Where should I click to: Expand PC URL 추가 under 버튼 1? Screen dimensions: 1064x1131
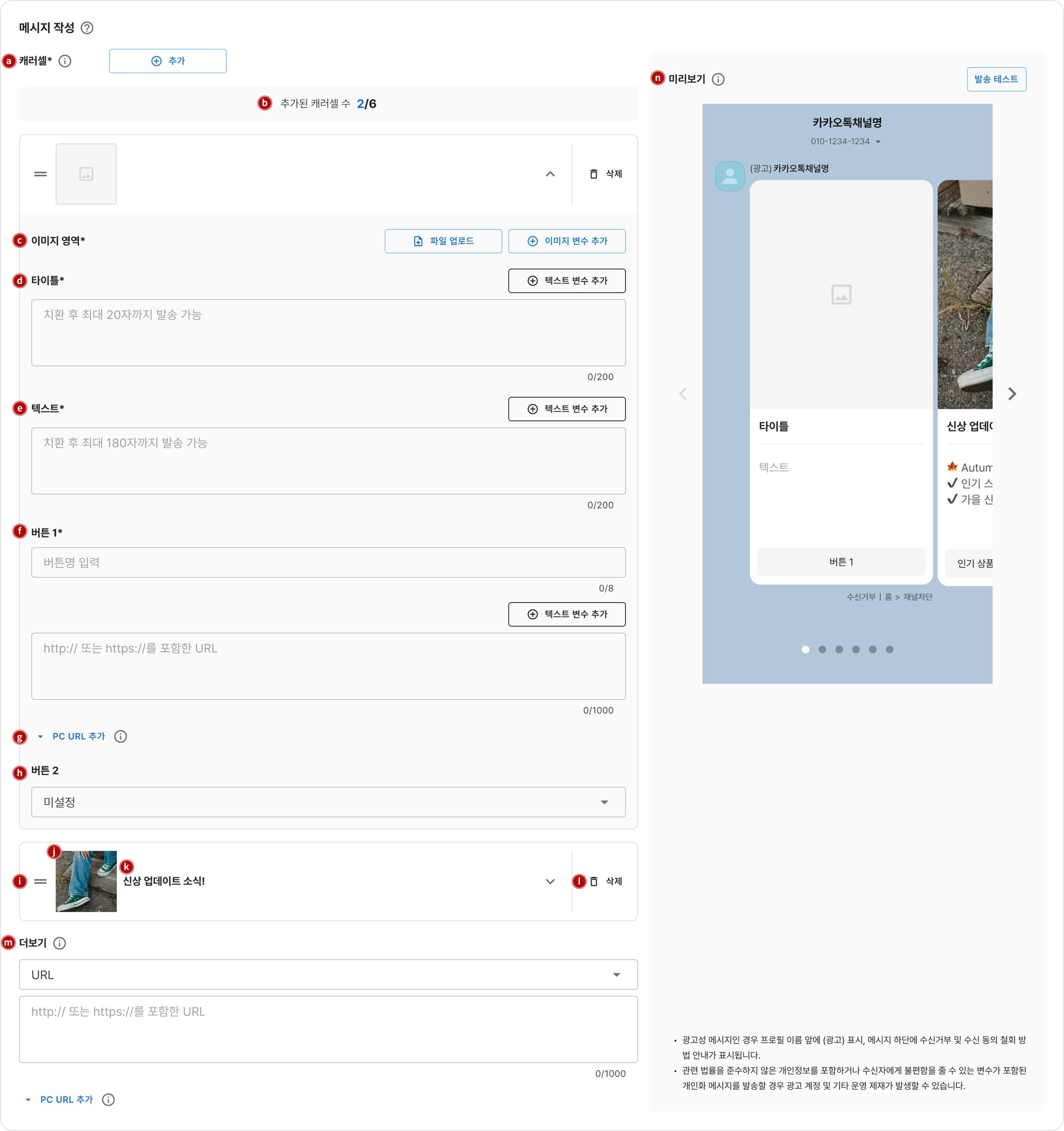[79, 736]
